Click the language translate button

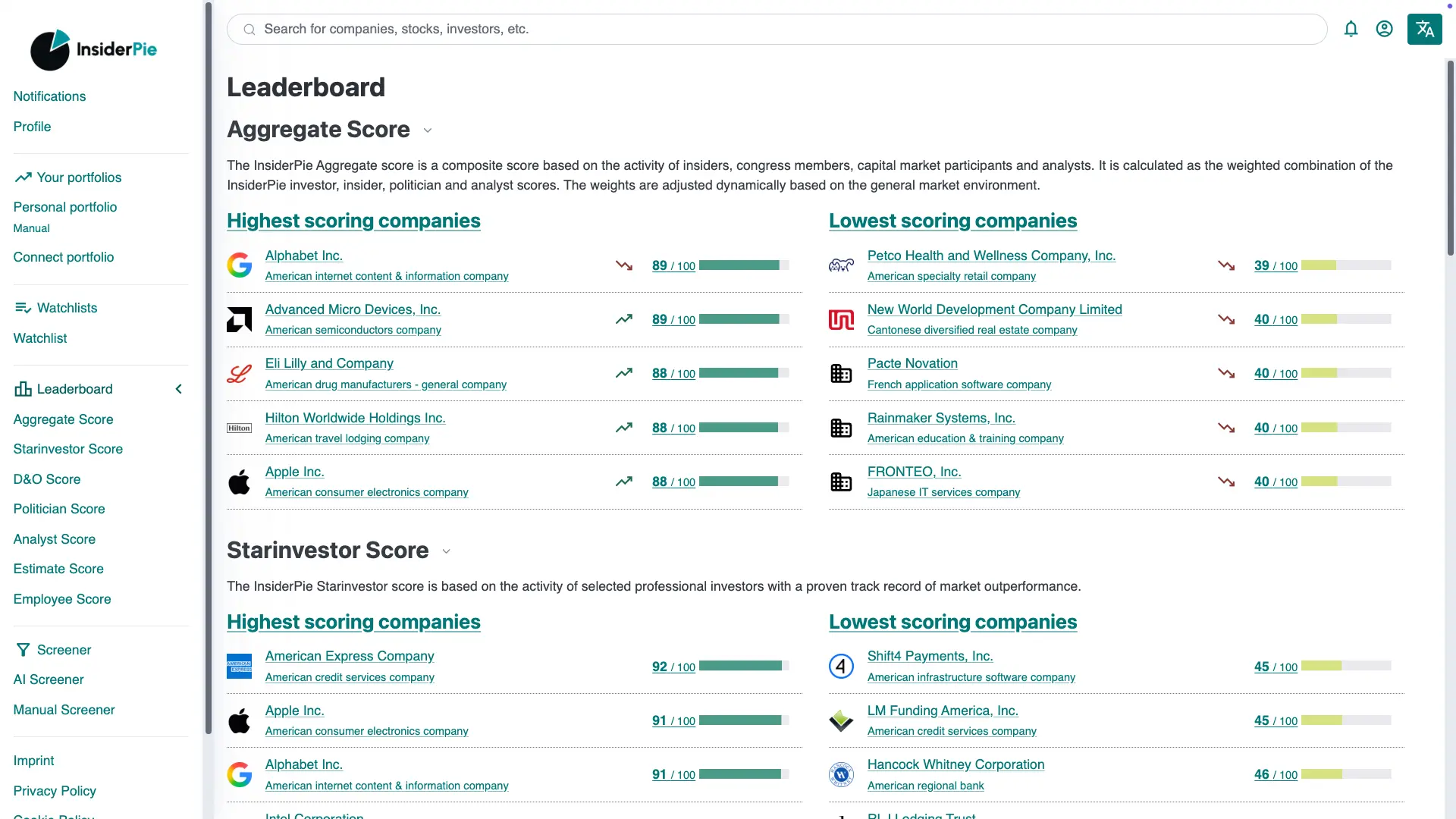click(1424, 29)
